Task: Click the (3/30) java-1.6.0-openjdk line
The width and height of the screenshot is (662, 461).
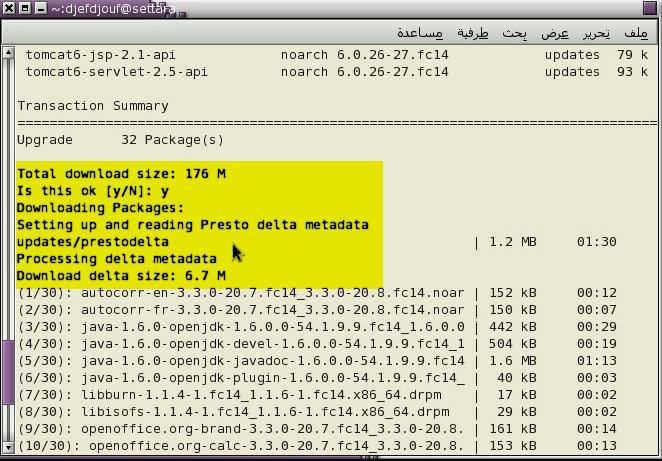Action: [317, 327]
